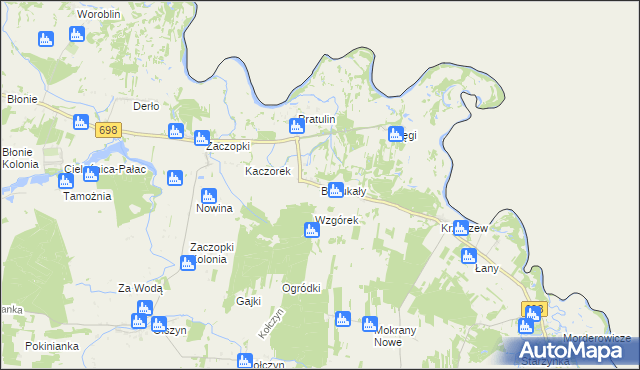Screen dimensions: 640x370
Task: Select the Kaczorek label
Action: [268, 171]
